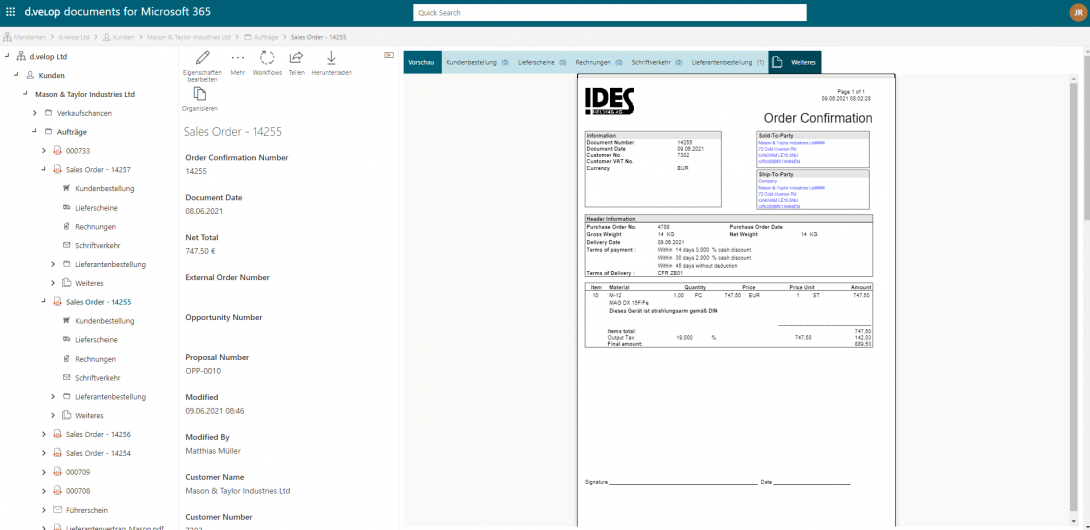Click the PDF icon of Sales Order - 14257
The image size is (1090, 530).
click(58, 170)
